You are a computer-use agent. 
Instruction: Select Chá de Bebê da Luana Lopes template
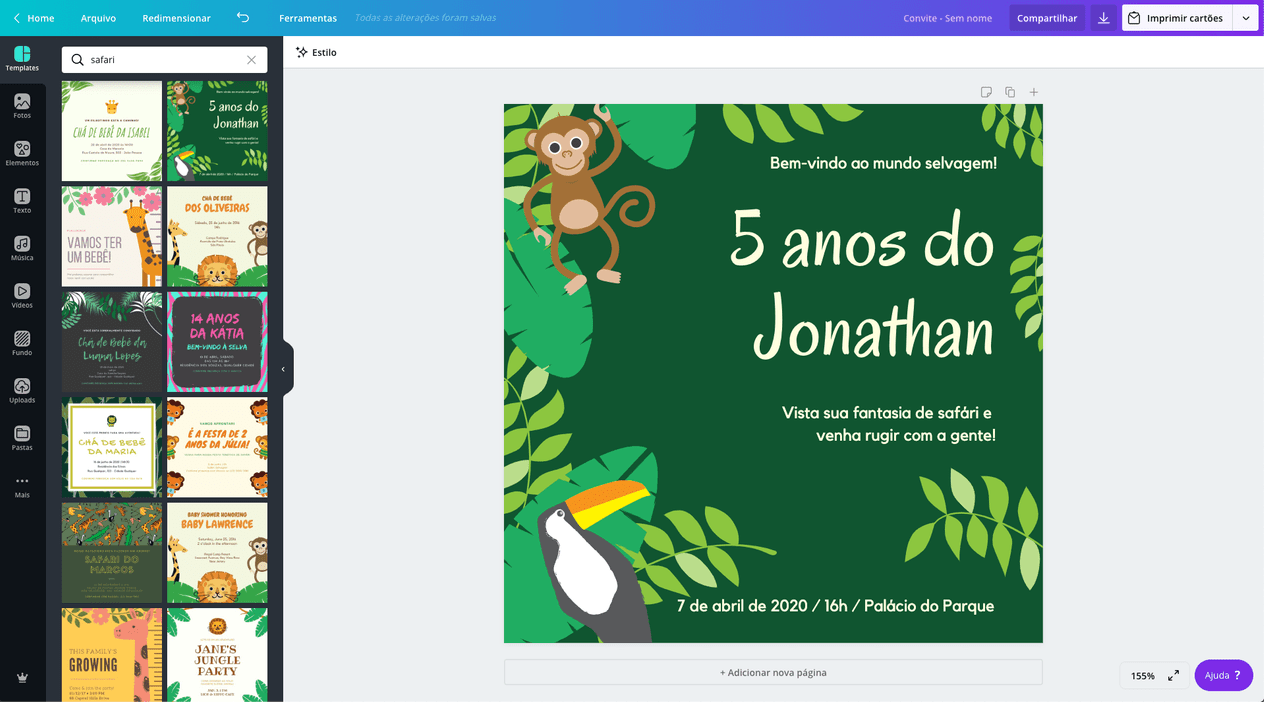[x=112, y=342]
